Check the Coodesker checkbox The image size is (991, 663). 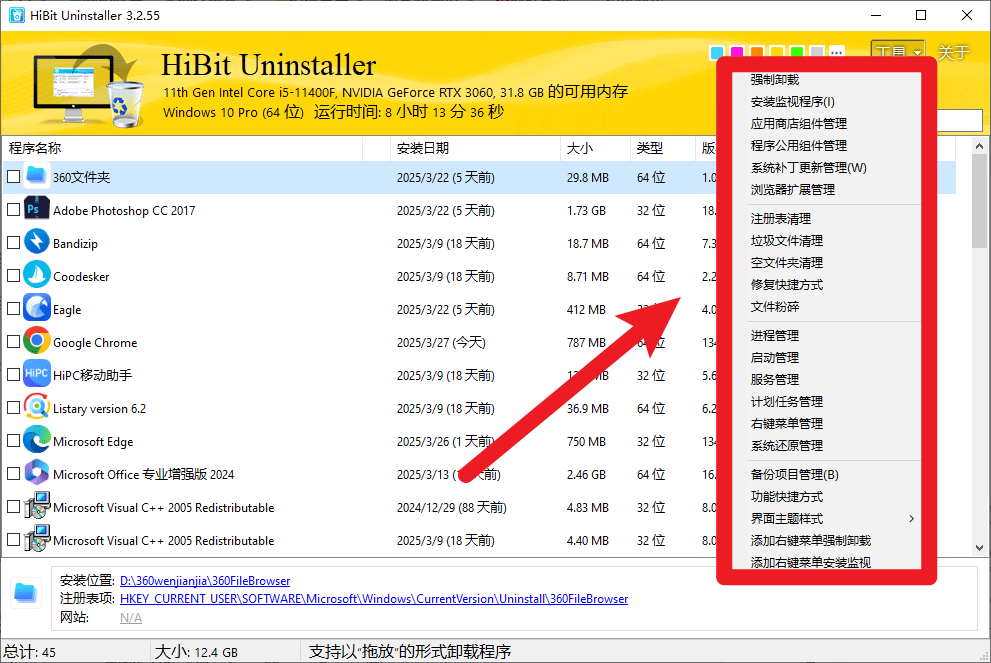point(14,275)
